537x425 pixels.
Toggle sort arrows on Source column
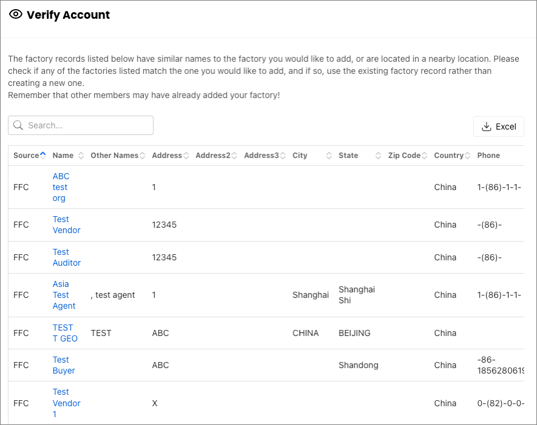point(43,155)
